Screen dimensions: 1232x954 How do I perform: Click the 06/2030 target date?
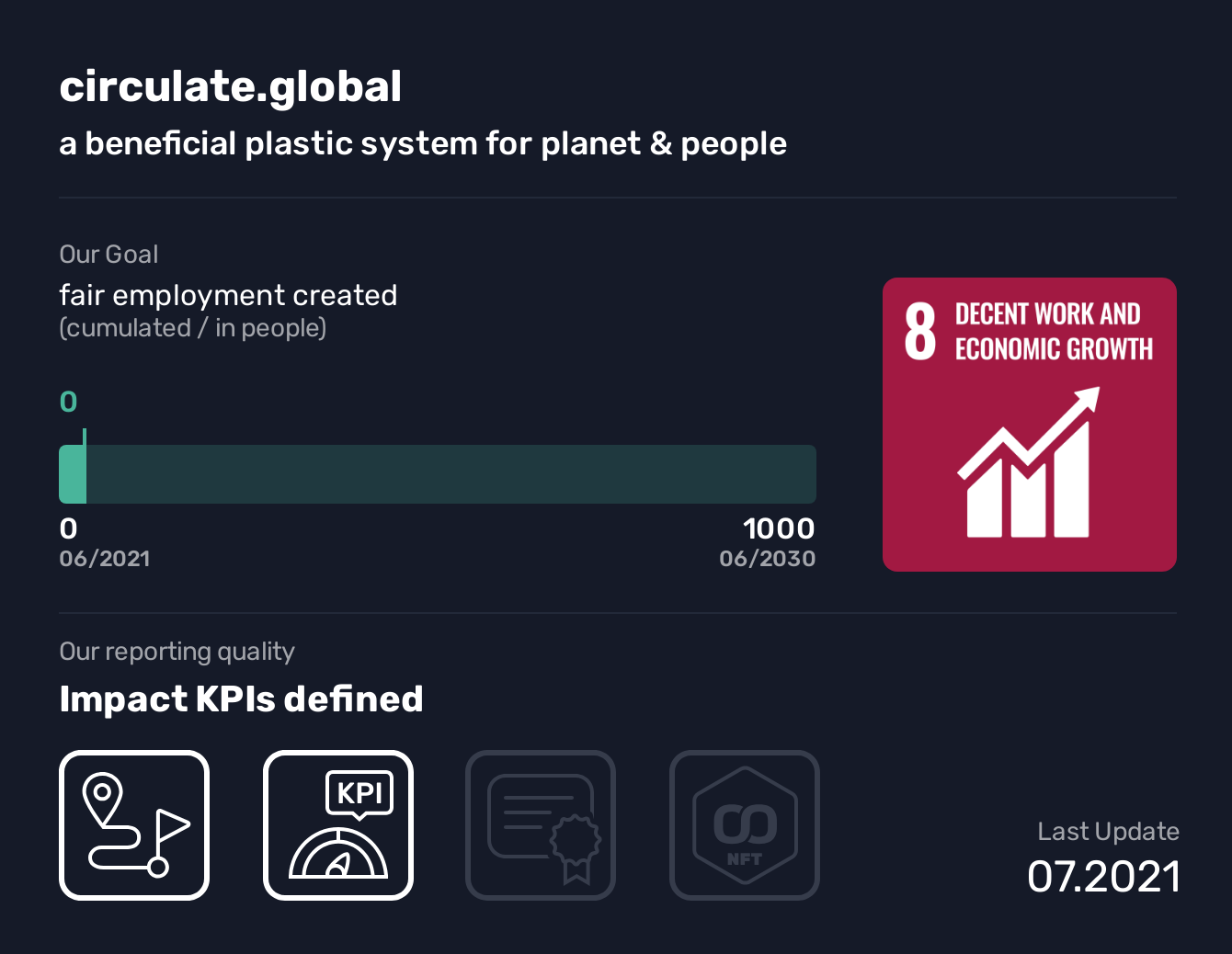coord(767,559)
